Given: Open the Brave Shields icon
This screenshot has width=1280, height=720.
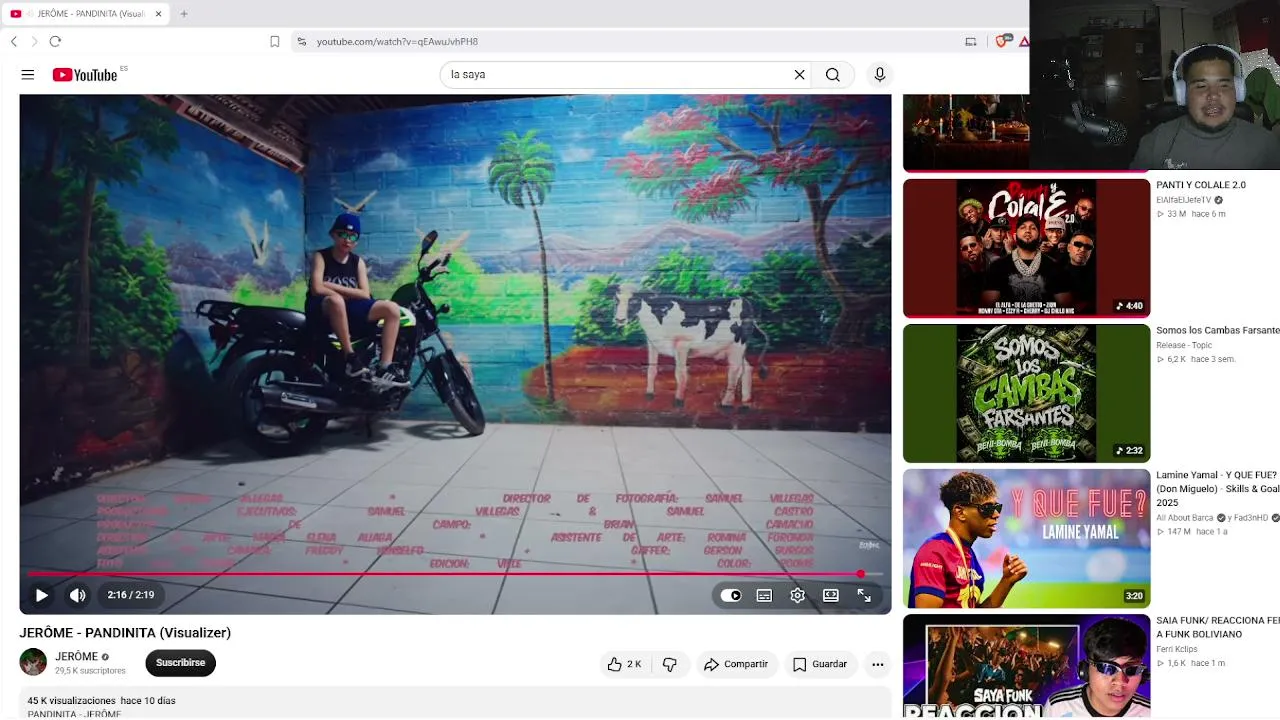Looking at the screenshot, I should click(x=1001, y=41).
